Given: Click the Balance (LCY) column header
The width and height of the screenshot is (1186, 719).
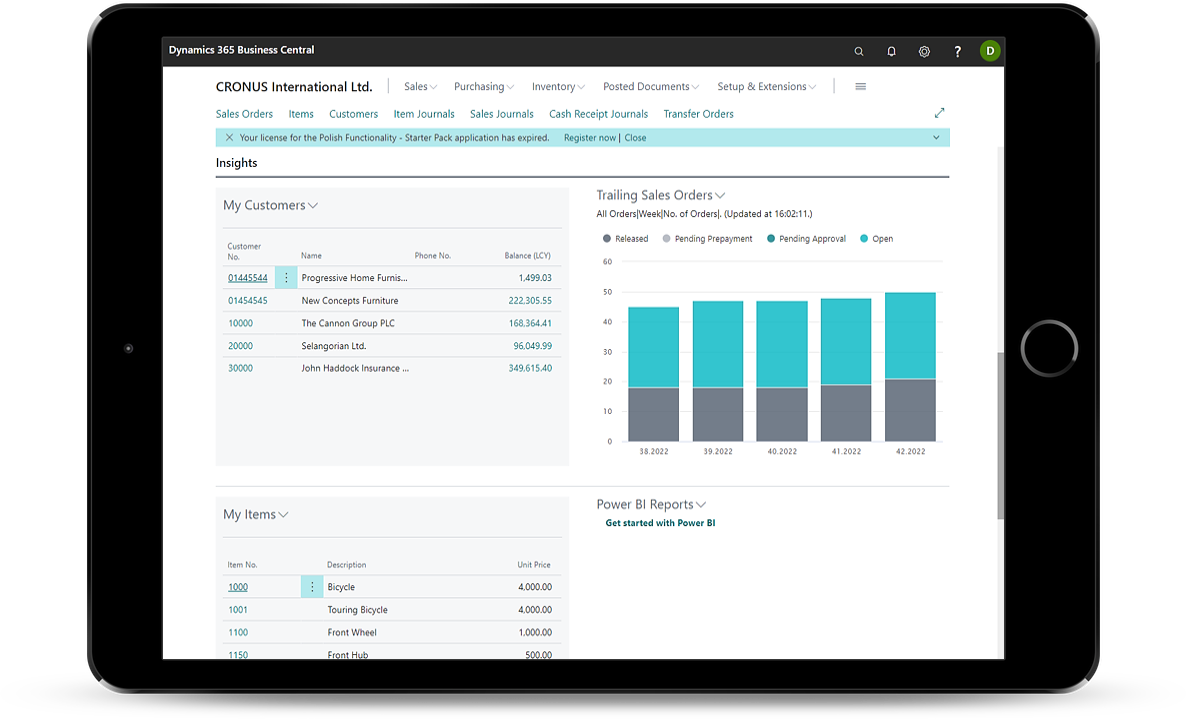Looking at the screenshot, I should [x=527, y=256].
